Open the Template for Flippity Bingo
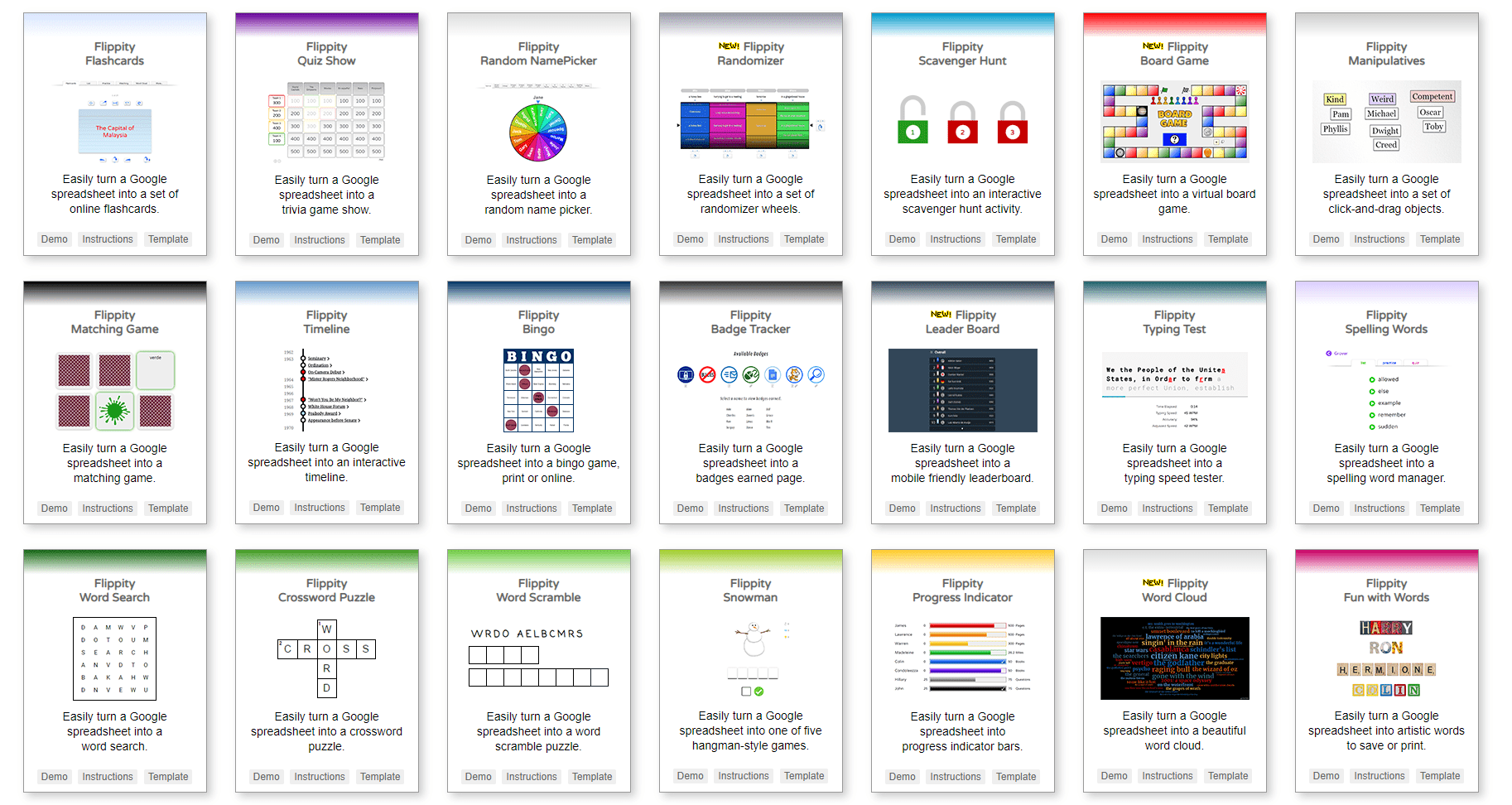The width and height of the screenshot is (1512, 805). (x=592, y=509)
